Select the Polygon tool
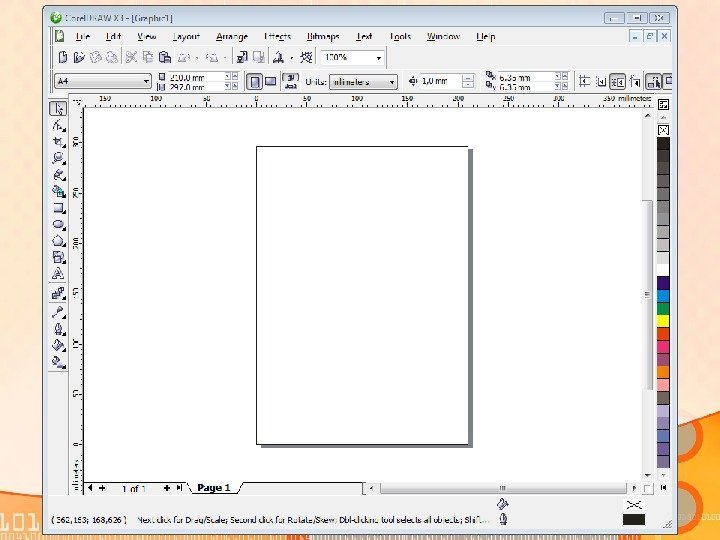Image resolution: width=720 pixels, height=540 pixels. [58, 241]
